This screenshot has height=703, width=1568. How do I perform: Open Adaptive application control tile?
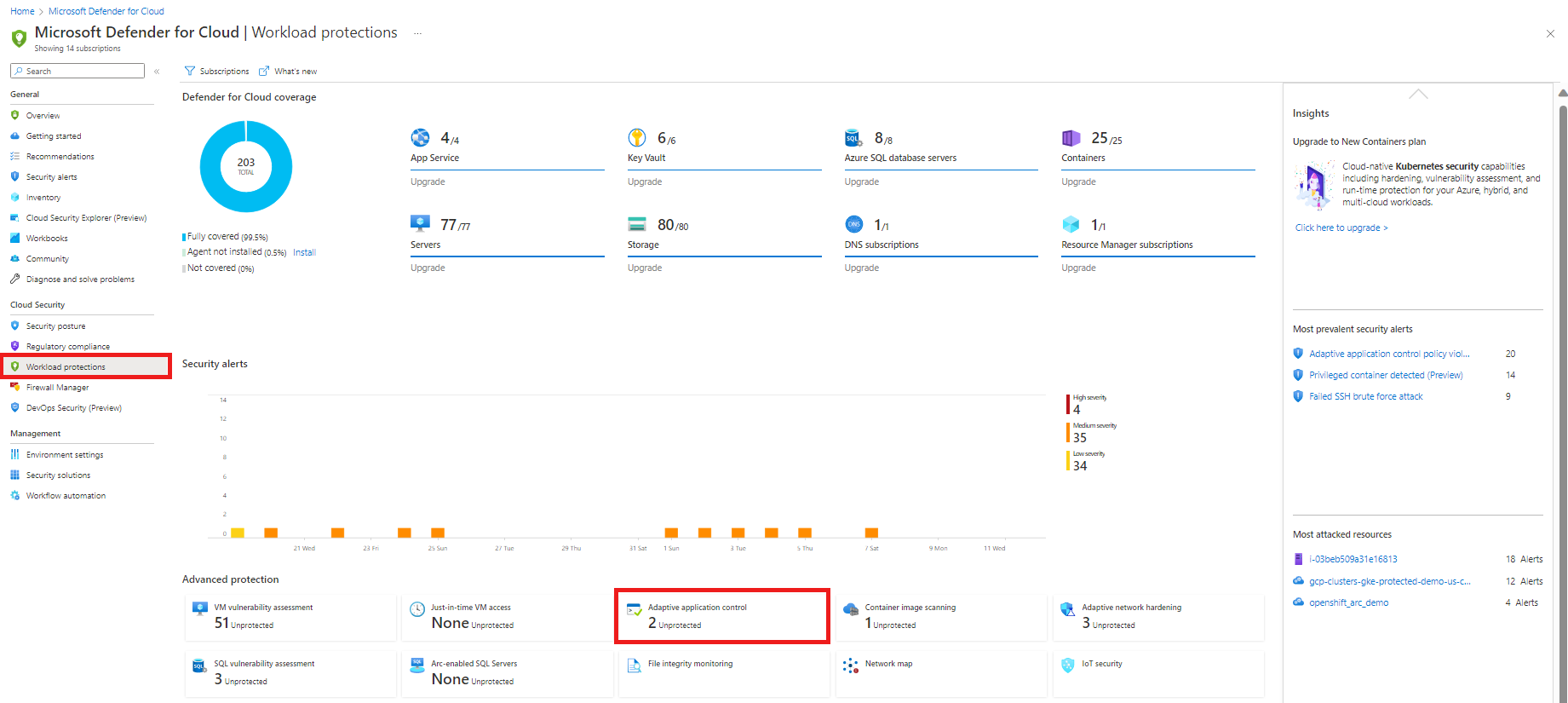[x=722, y=616]
